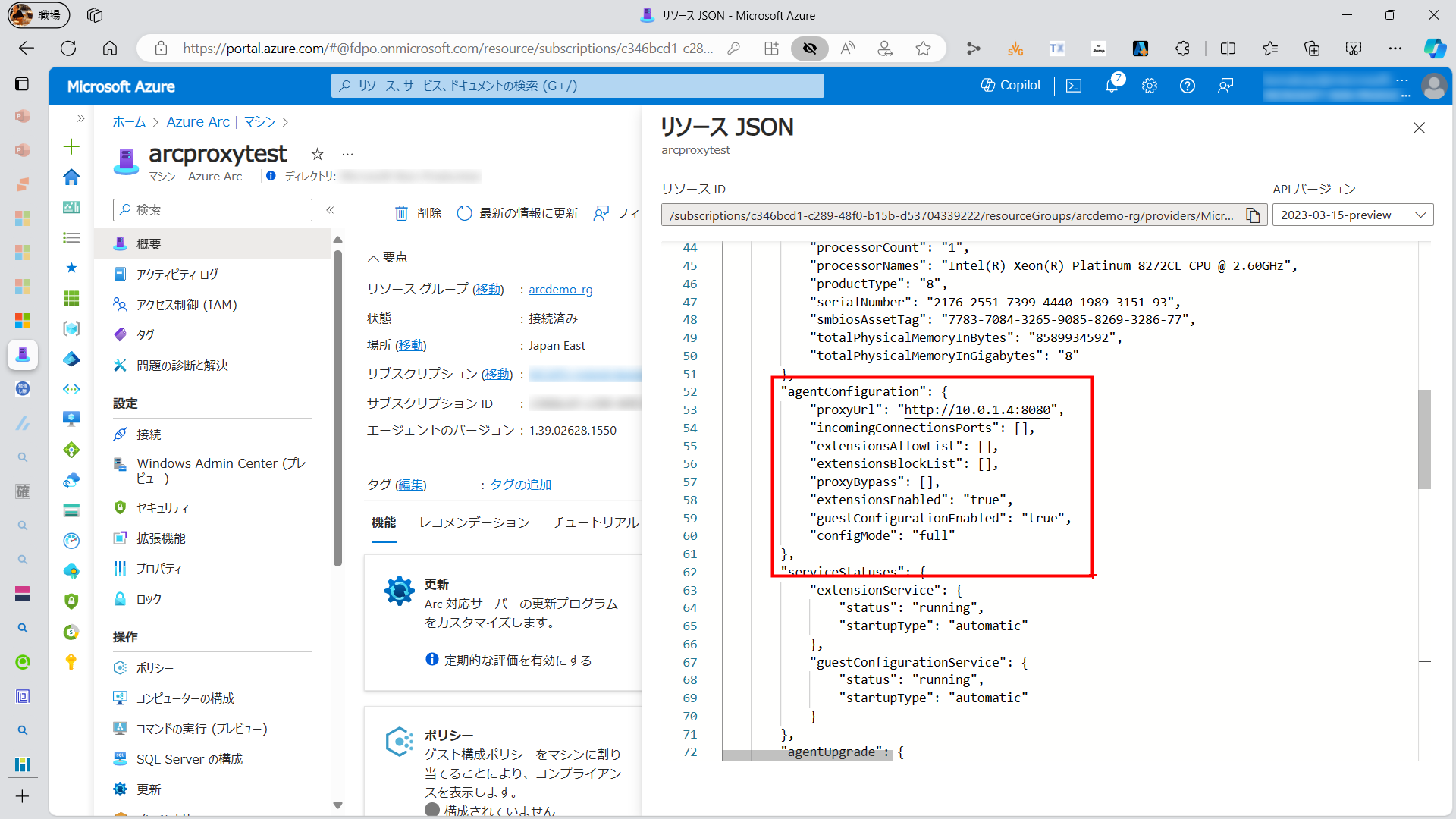Switch to Capabilities (機能) tab
The image size is (1456, 819).
tap(384, 522)
